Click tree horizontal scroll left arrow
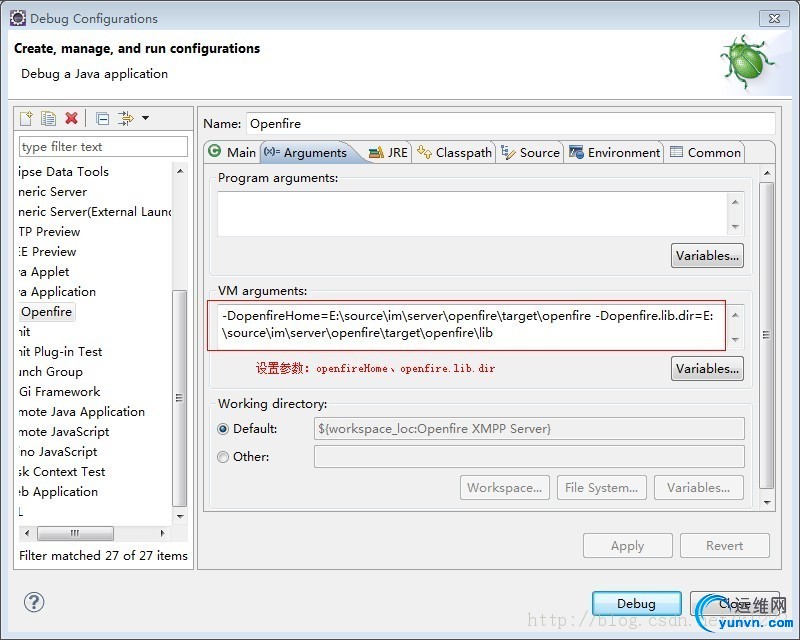 pos(27,533)
